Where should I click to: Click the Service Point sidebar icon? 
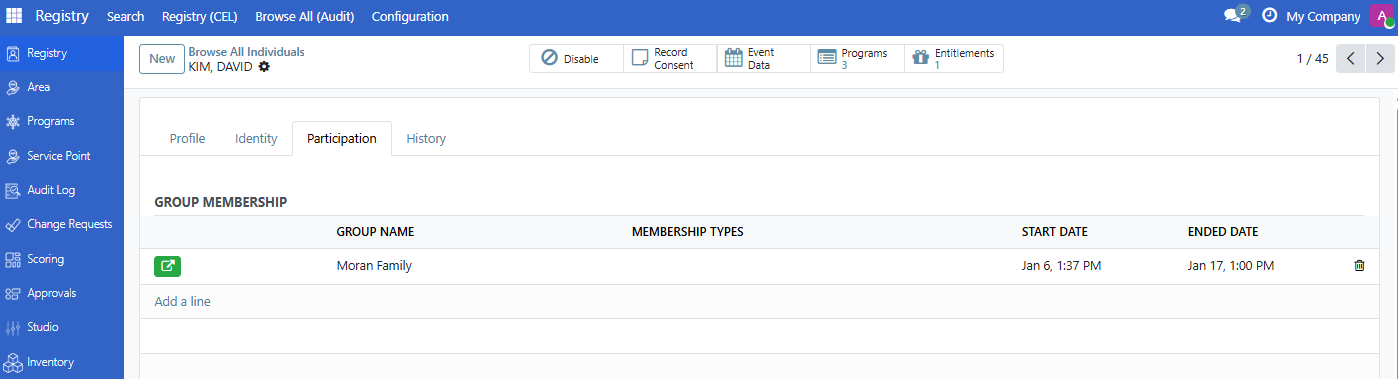(x=13, y=156)
